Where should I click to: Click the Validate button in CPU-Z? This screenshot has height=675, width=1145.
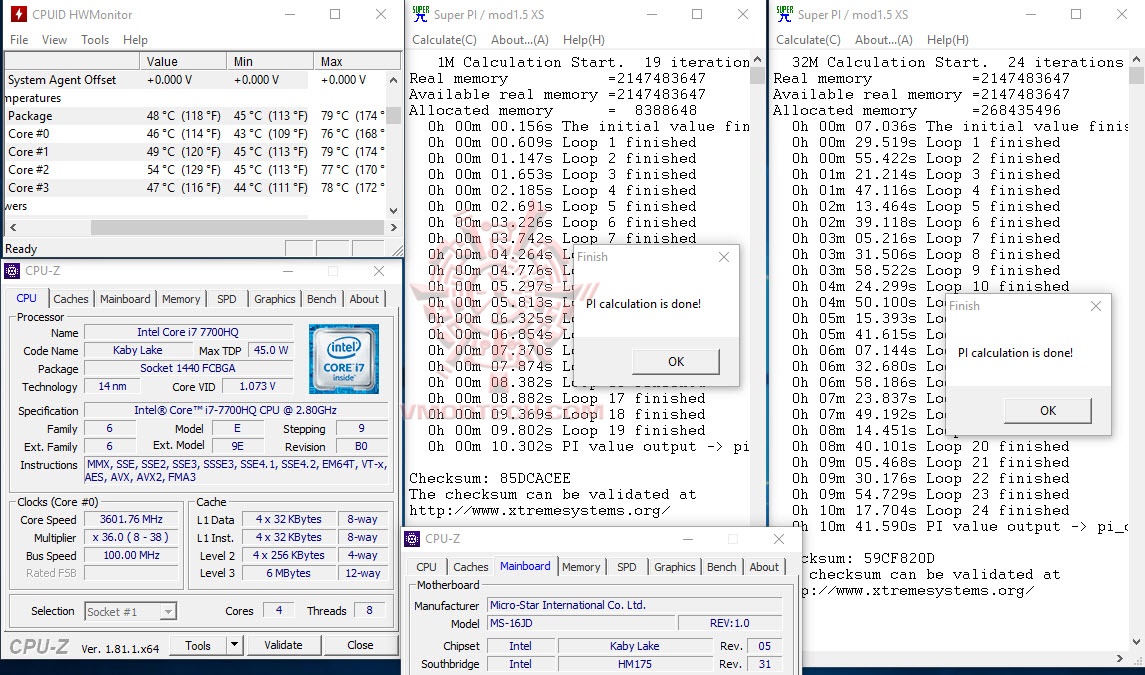click(283, 645)
